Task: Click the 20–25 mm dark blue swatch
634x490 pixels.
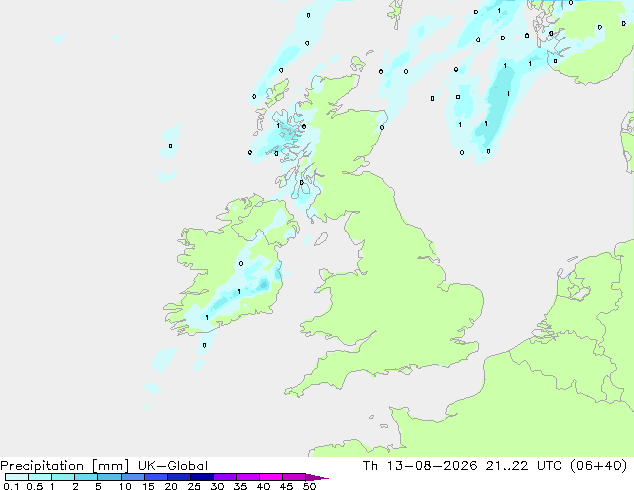Action: point(178,477)
